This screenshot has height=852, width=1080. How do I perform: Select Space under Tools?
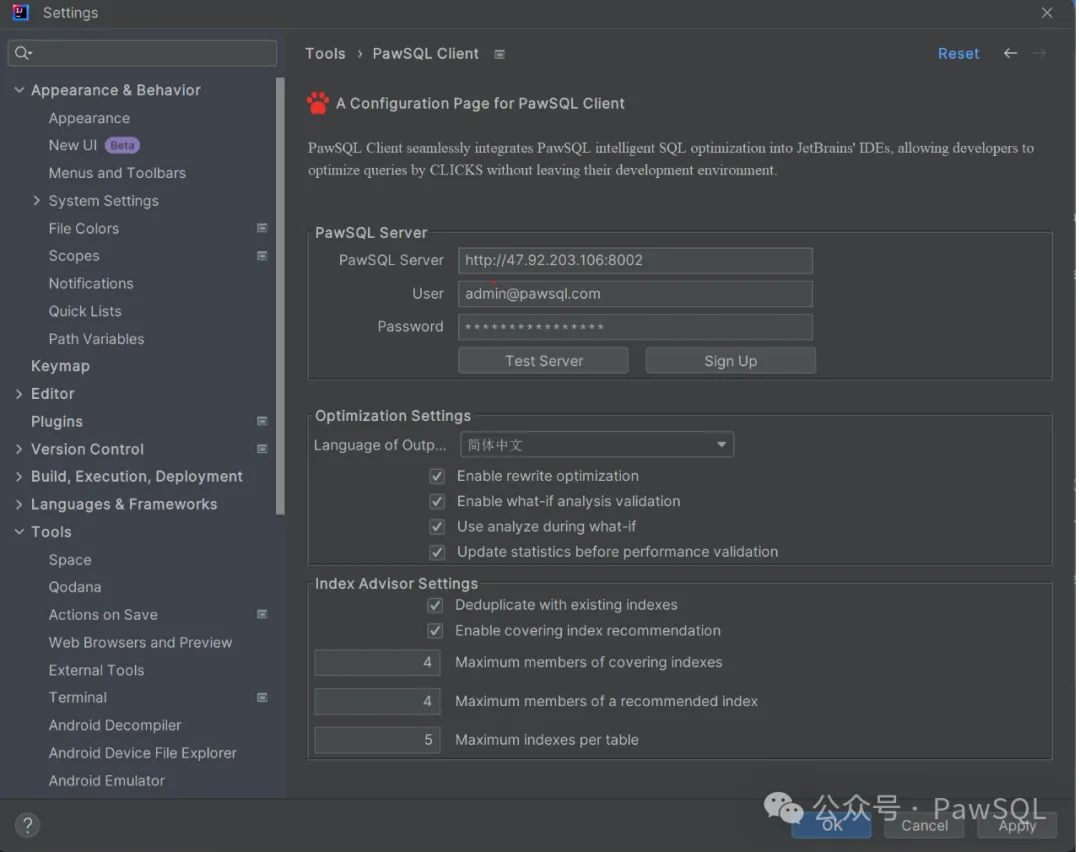coord(70,559)
